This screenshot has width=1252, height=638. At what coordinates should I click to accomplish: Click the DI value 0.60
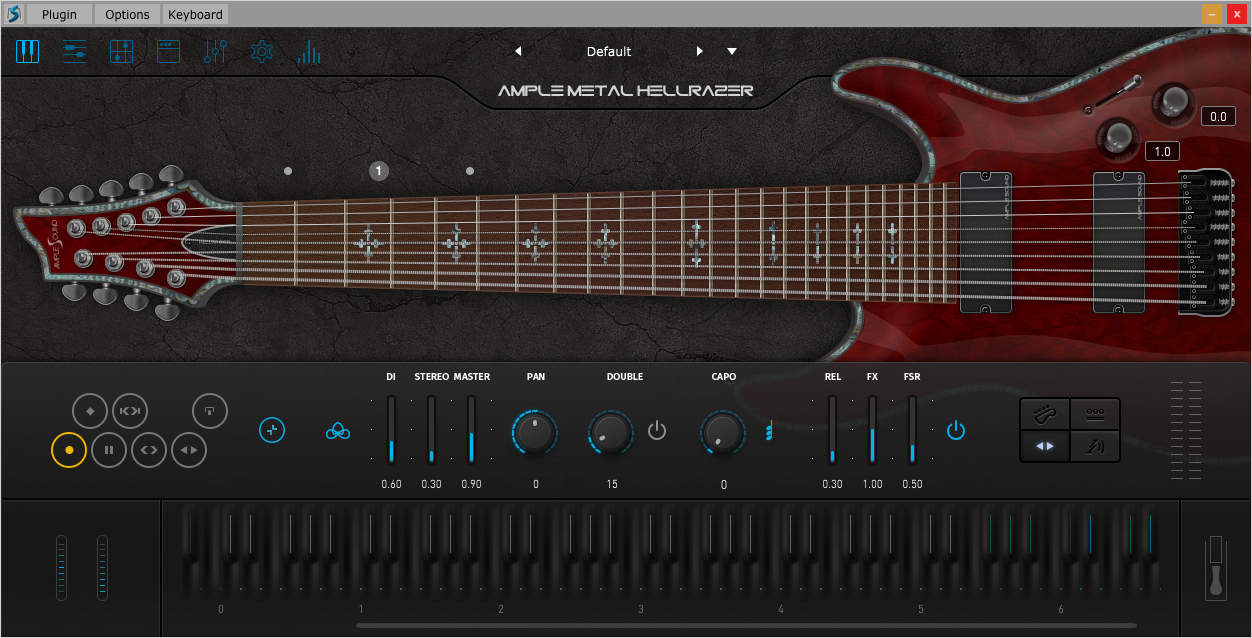tap(391, 485)
